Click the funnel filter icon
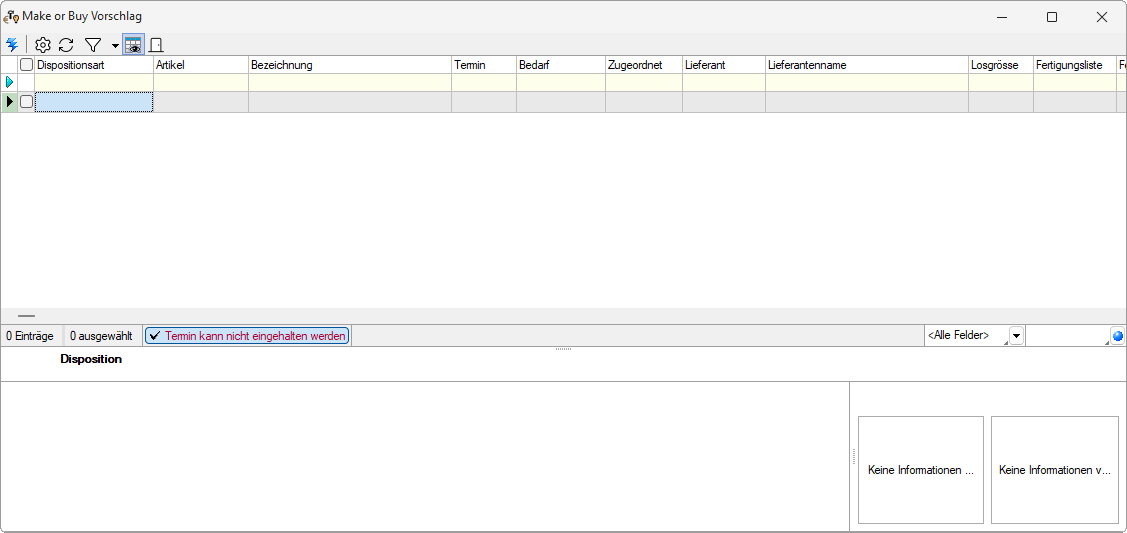This screenshot has width=1127, height=533. [93, 45]
